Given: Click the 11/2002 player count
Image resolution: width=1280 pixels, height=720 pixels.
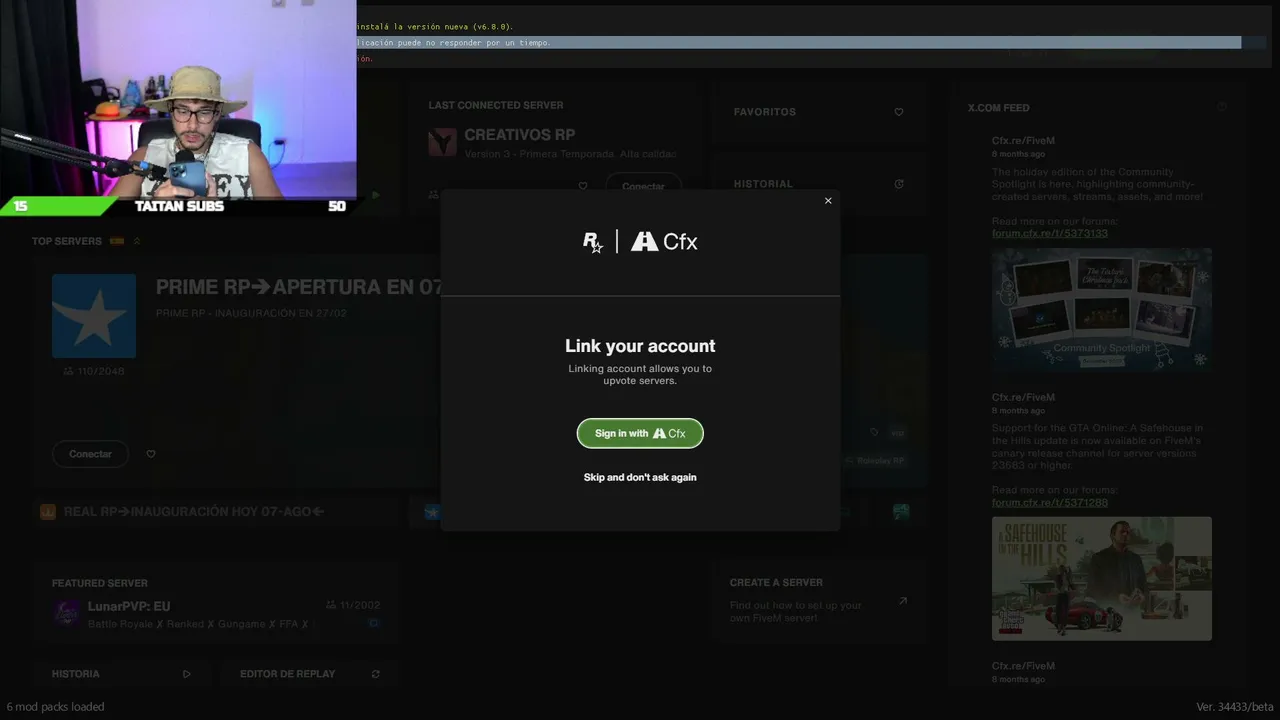Looking at the screenshot, I should point(353,605).
